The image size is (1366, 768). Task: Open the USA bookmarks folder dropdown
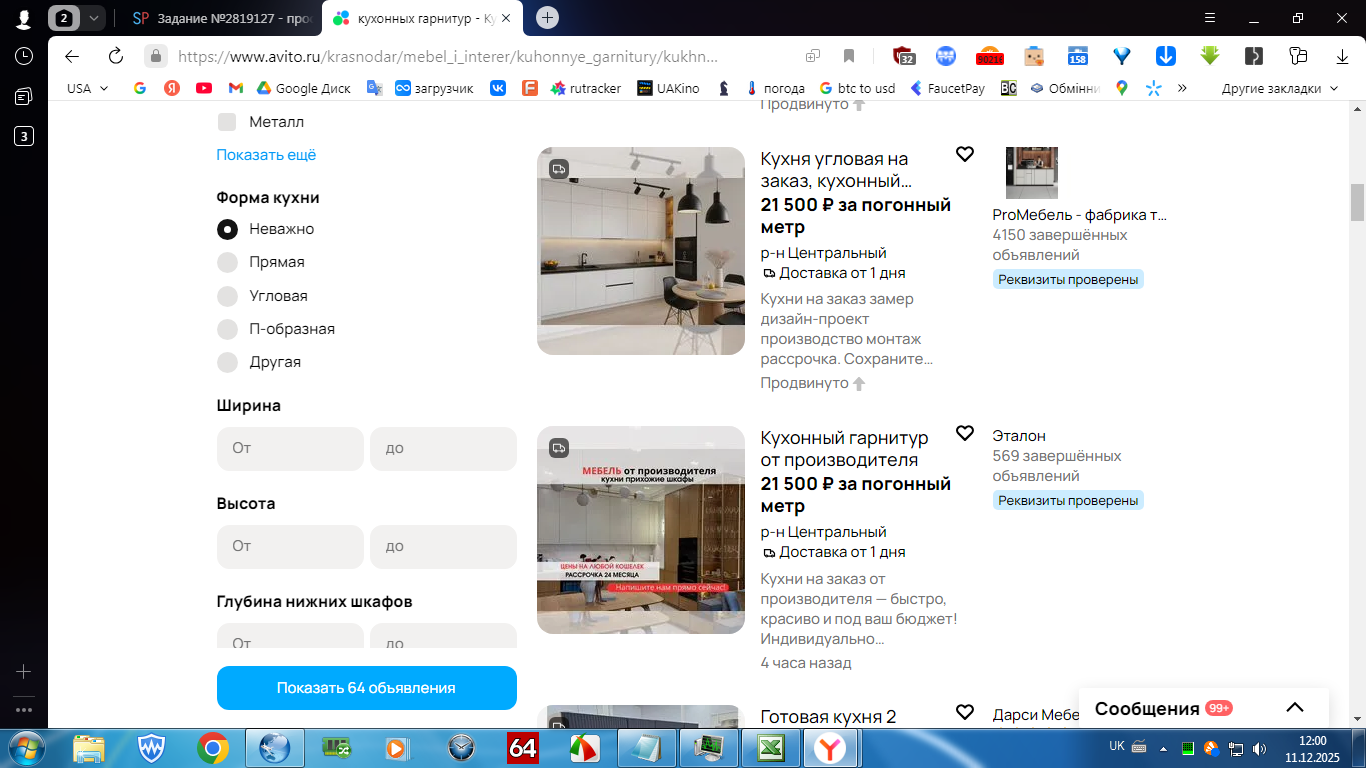pos(87,88)
